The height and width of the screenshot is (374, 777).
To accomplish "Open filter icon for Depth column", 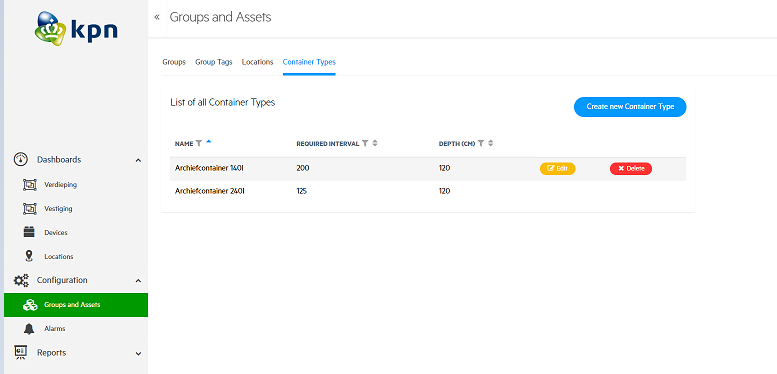I will (x=481, y=144).
